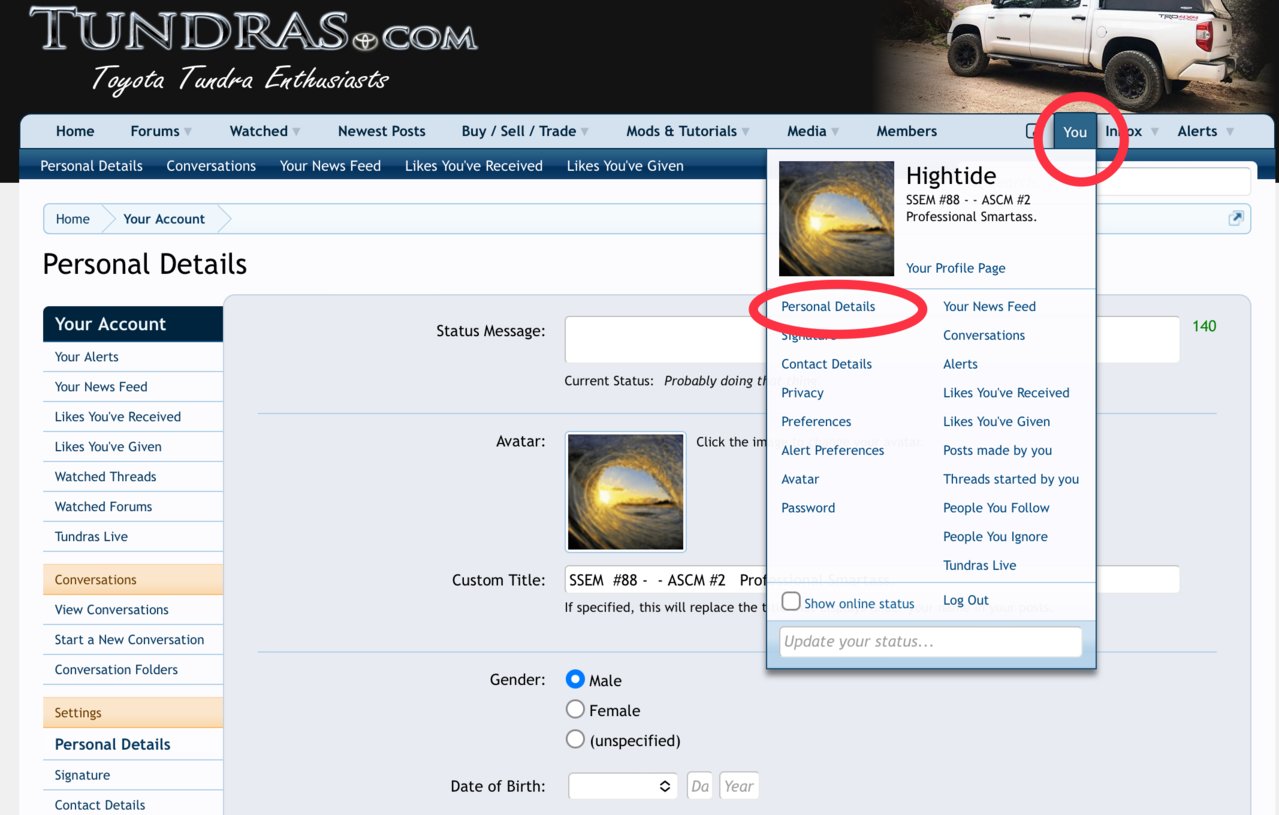Screen dimensions: 1279x815
Task: Open Tundras Live in the sidebar
Action: (x=91, y=537)
